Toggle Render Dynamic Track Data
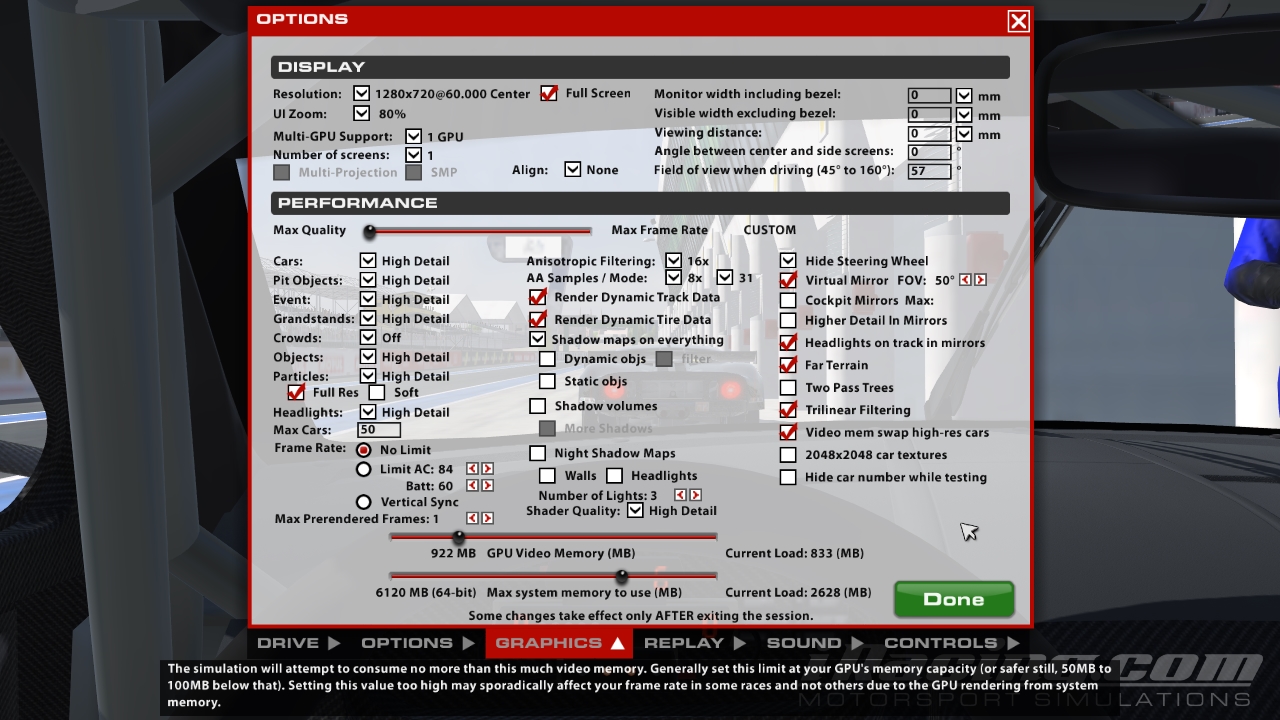 [538, 297]
